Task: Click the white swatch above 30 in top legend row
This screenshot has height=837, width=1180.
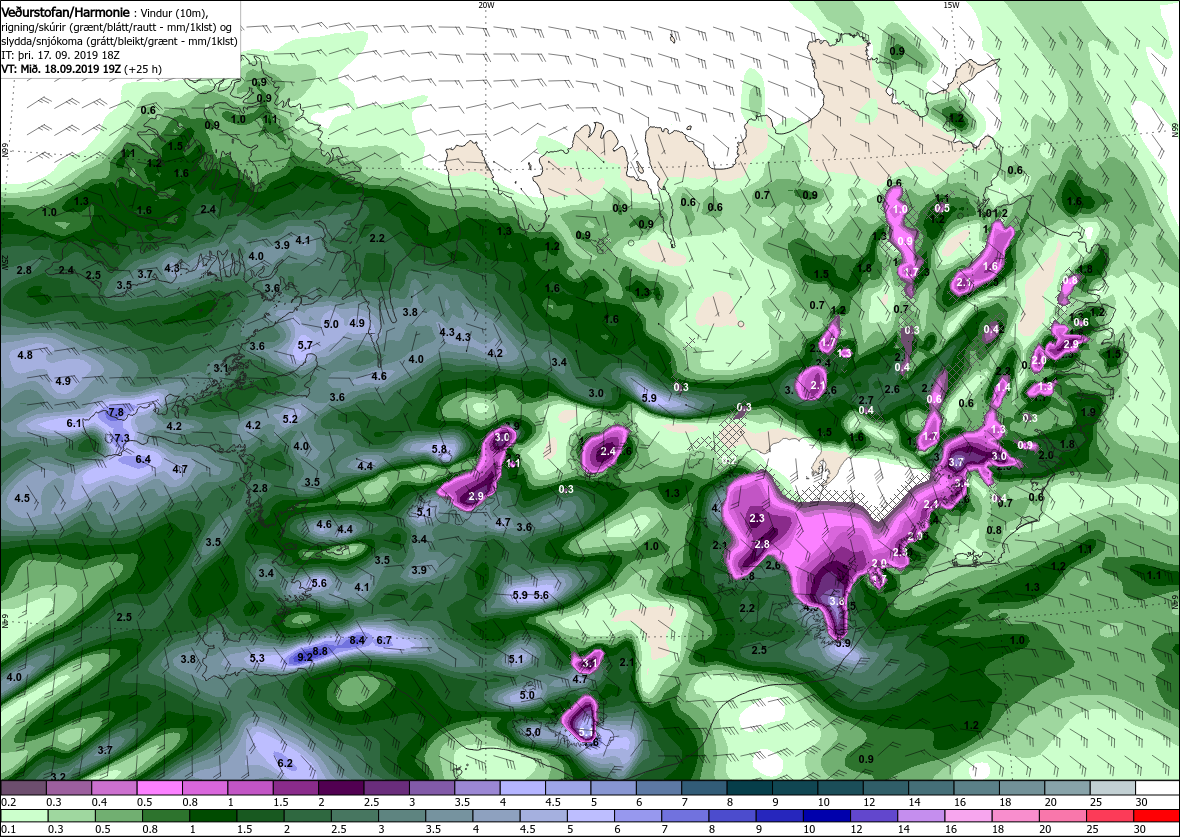Action: pos(1157,787)
